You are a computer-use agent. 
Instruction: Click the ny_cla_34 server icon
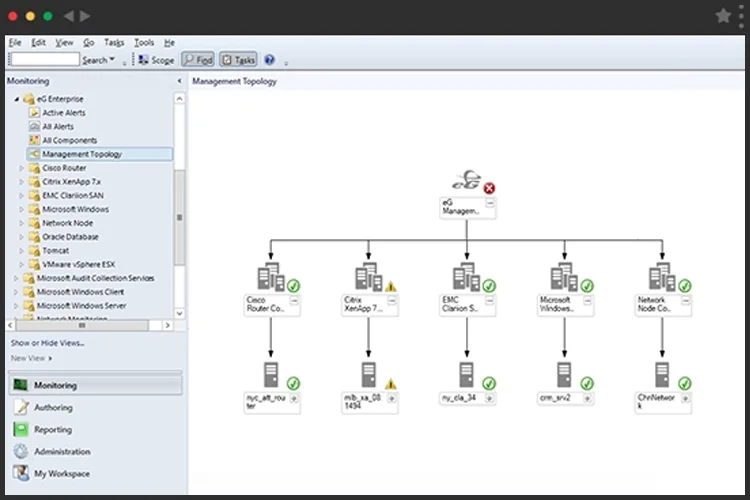466,375
